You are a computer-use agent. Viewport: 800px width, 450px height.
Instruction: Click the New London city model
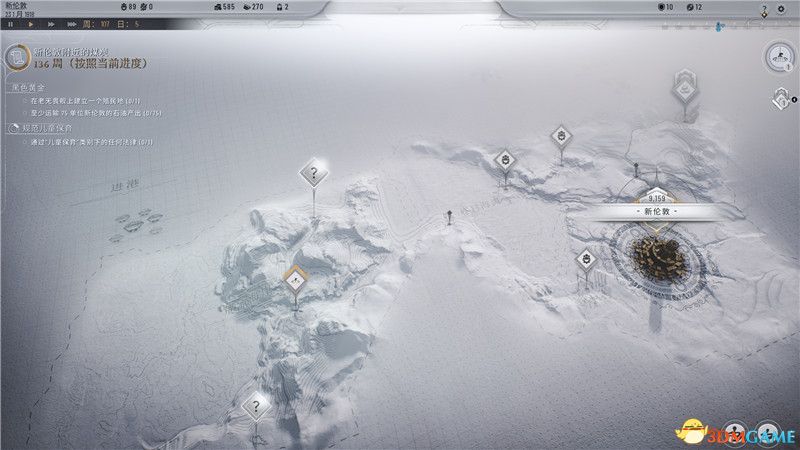pos(659,259)
